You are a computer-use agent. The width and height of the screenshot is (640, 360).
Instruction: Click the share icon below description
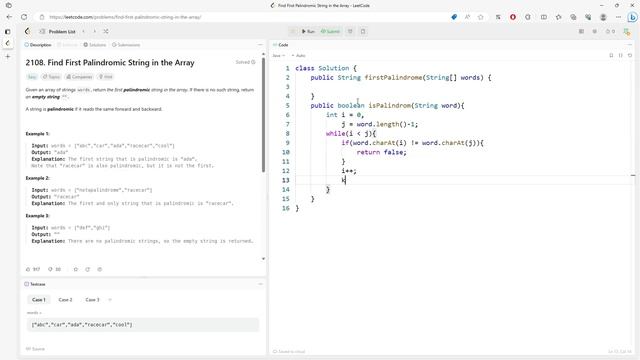point(87,269)
